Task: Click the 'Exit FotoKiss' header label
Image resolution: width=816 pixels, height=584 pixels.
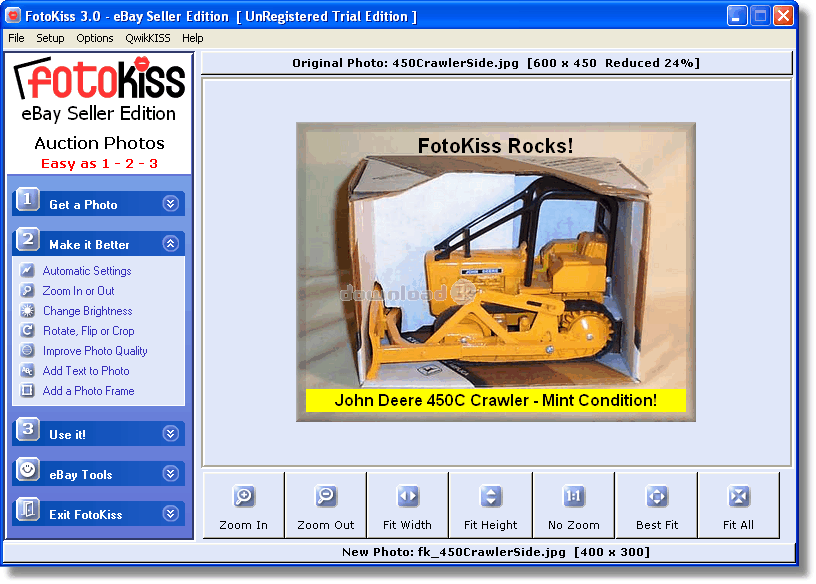Action: click(86, 515)
